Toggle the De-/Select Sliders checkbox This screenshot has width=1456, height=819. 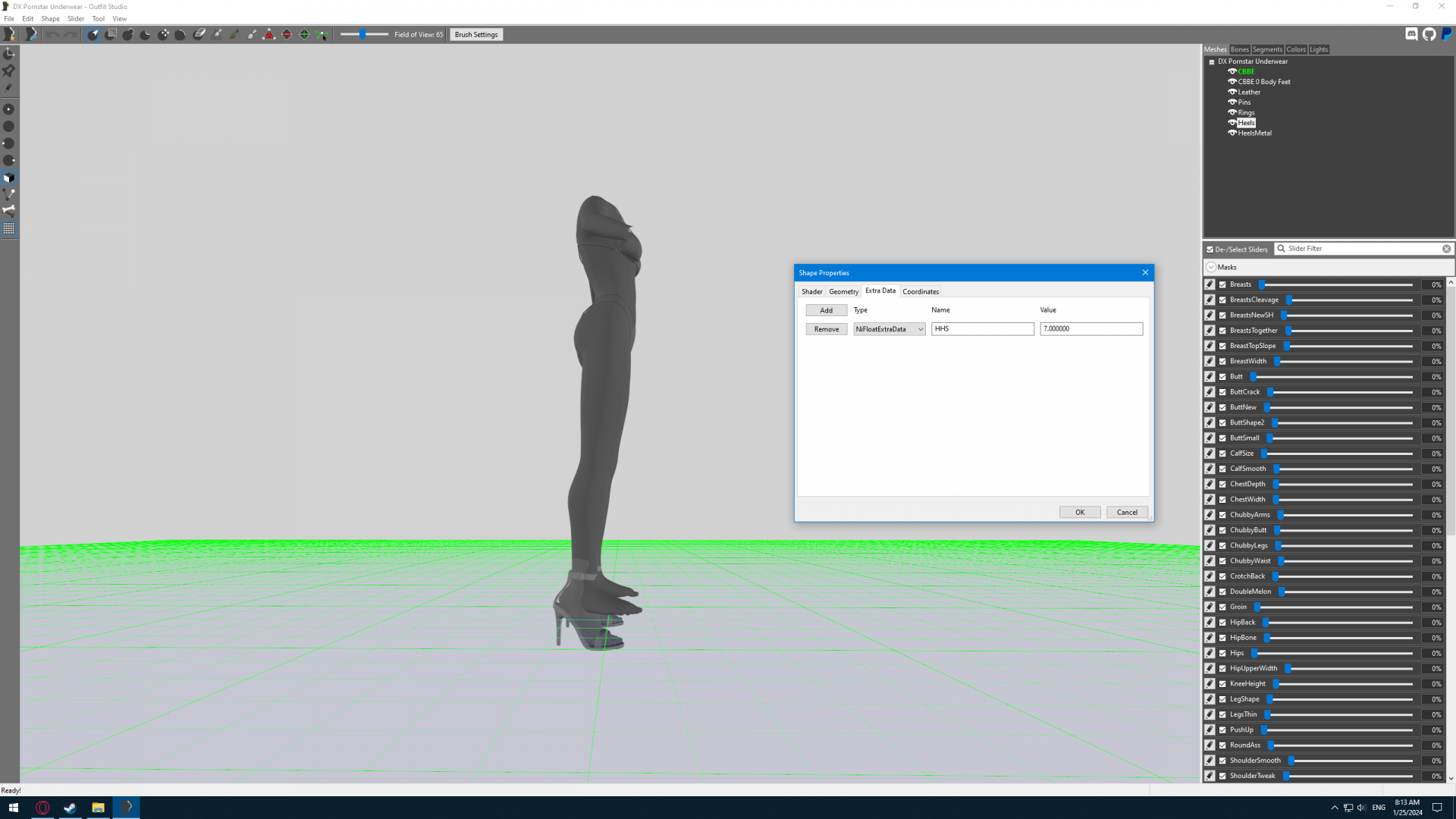tap(1210, 249)
